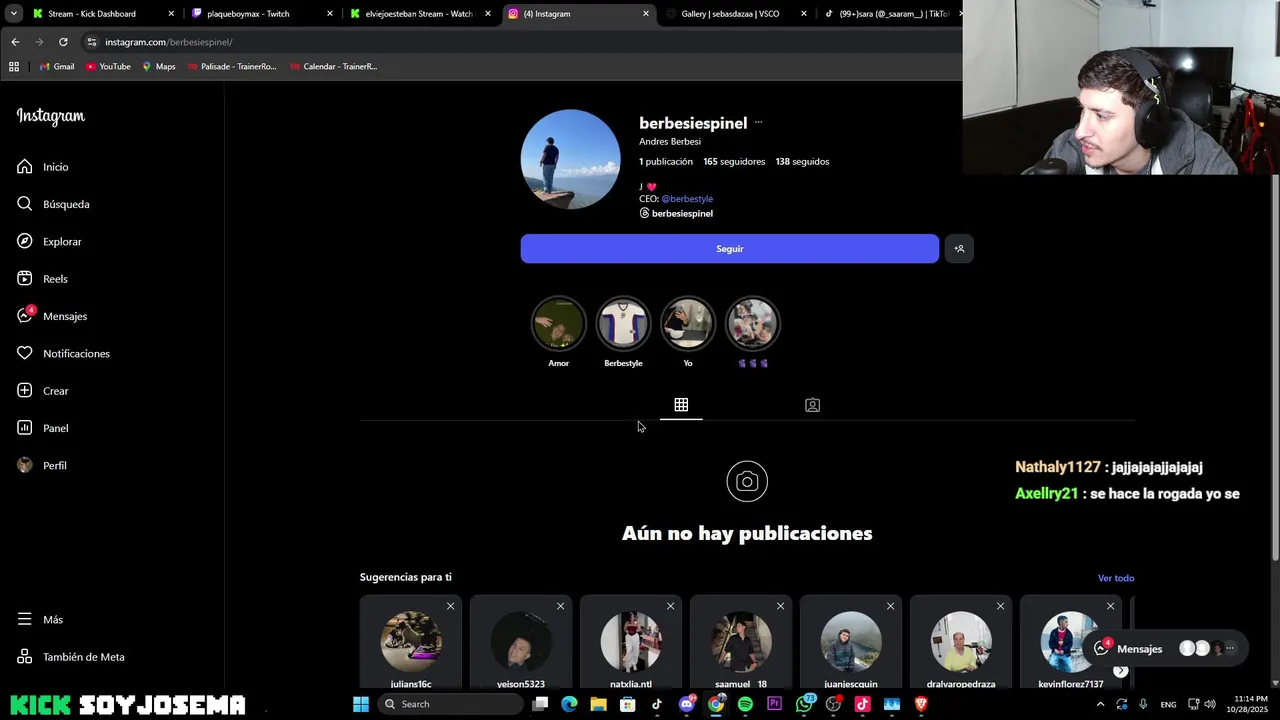Click Ver todo suggestions link
The width and height of the screenshot is (1280, 720).
click(x=1116, y=578)
